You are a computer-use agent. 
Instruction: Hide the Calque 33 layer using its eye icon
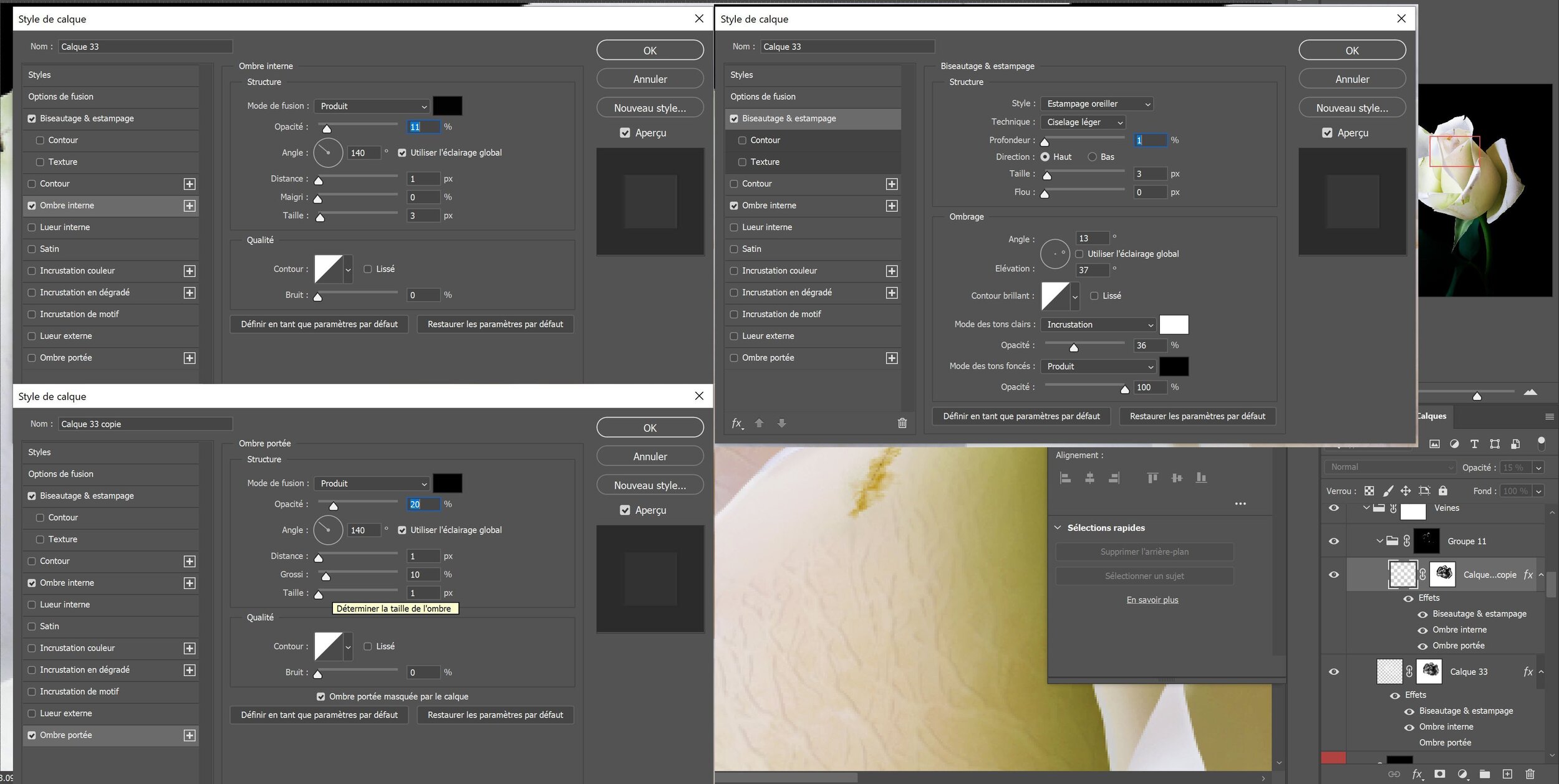[1334, 672]
